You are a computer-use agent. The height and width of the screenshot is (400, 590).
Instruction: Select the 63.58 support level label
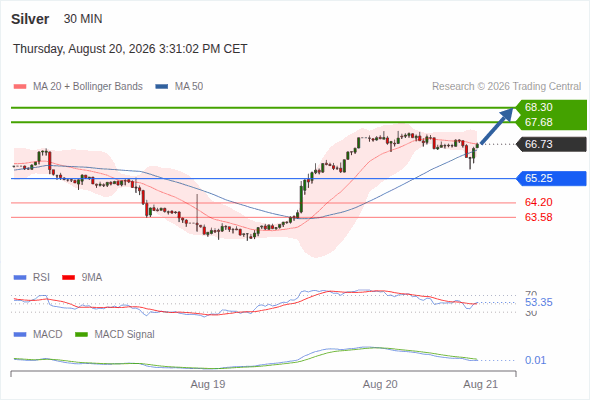click(x=538, y=217)
